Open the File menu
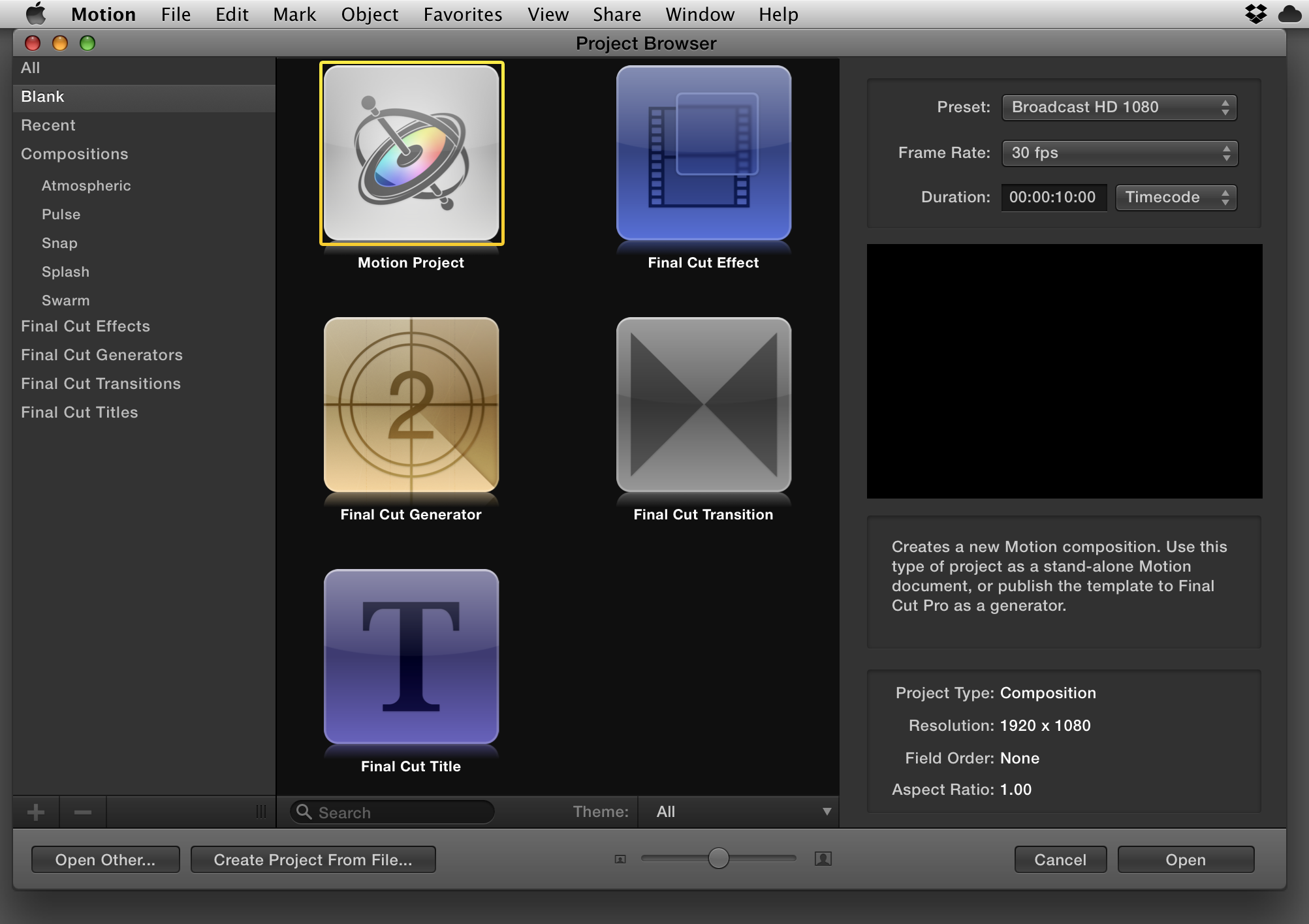 point(176,14)
